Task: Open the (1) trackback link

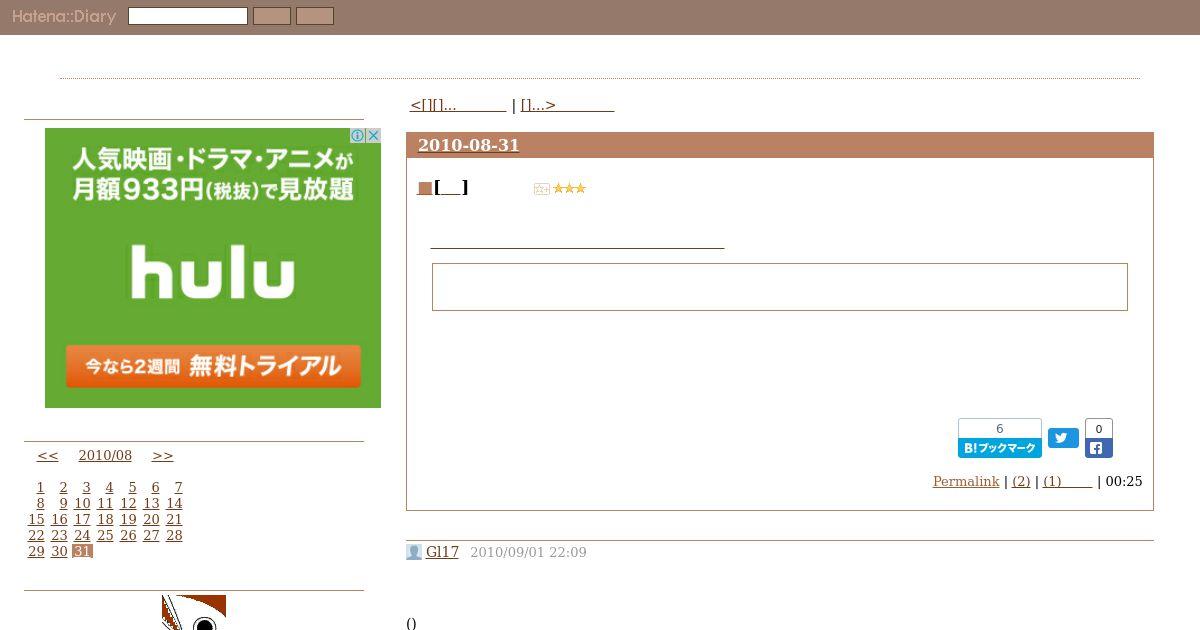Action: [x=1067, y=481]
